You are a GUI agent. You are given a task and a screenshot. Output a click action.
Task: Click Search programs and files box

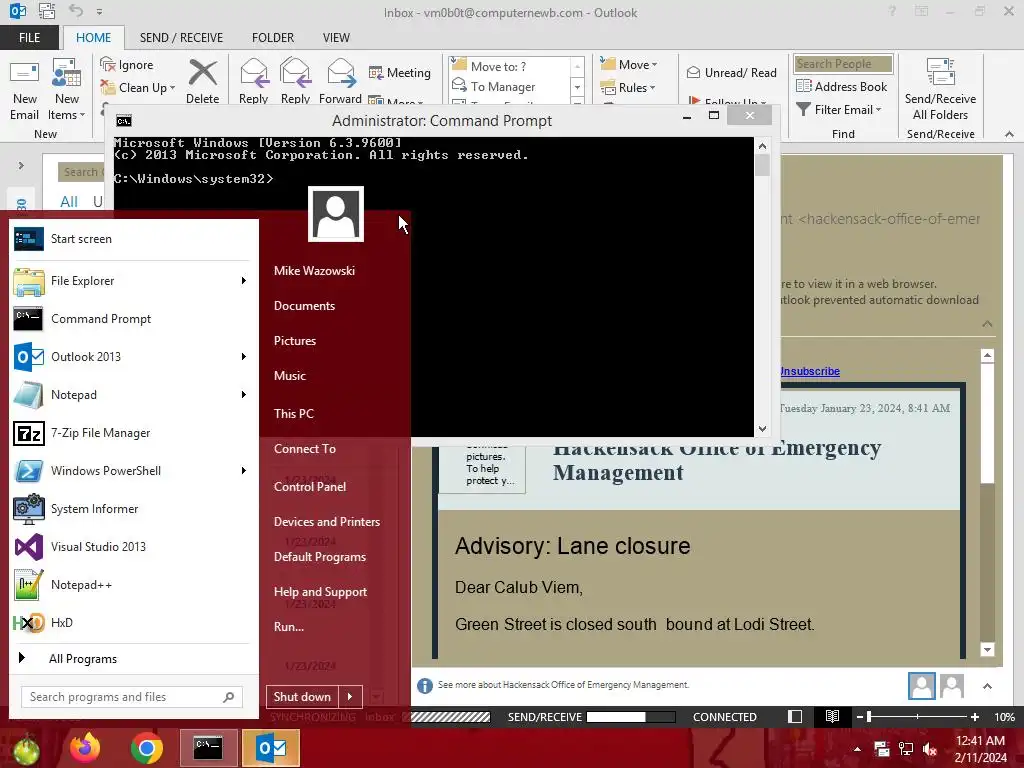(132, 697)
